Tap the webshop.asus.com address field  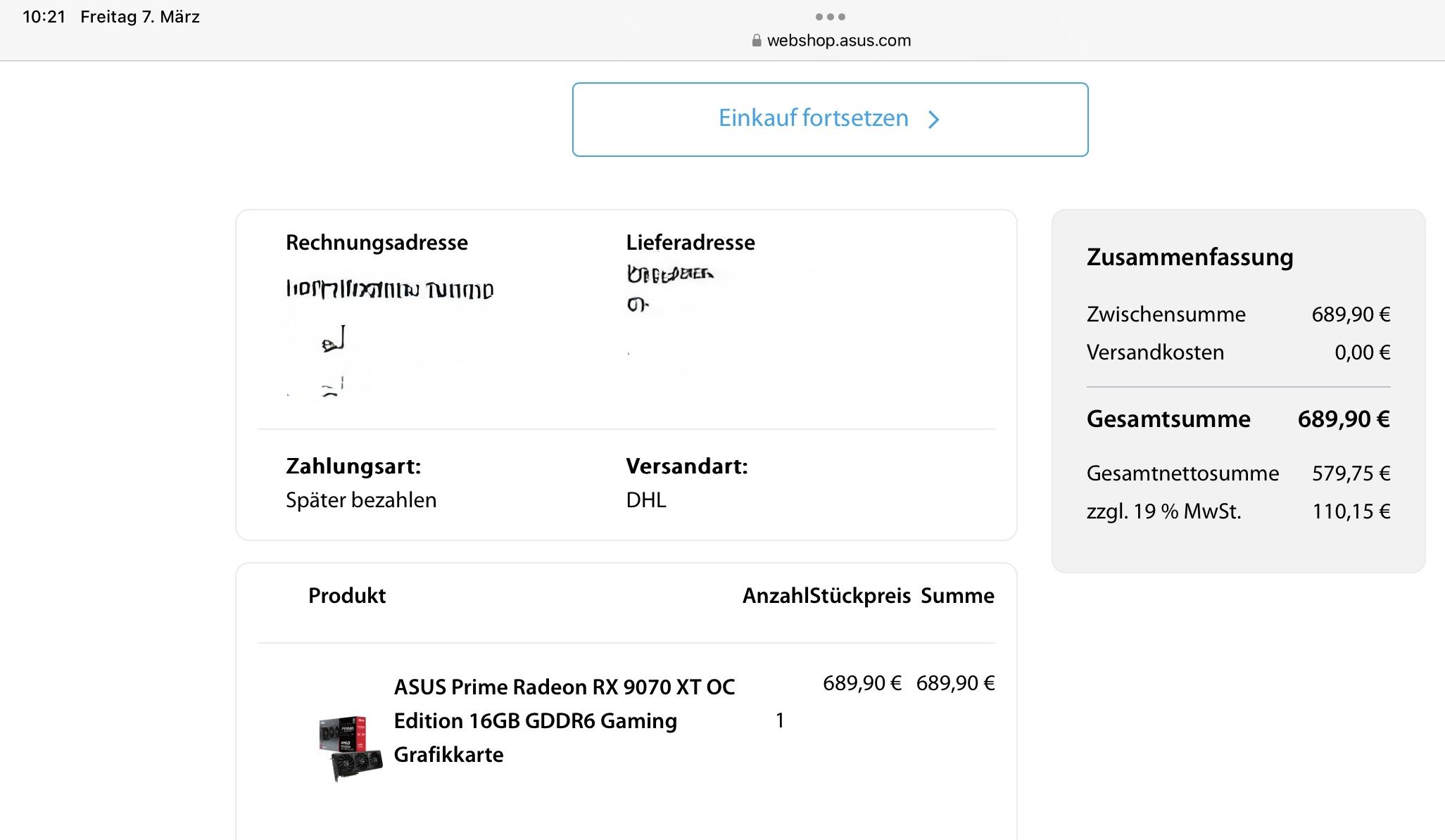tap(838, 41)
